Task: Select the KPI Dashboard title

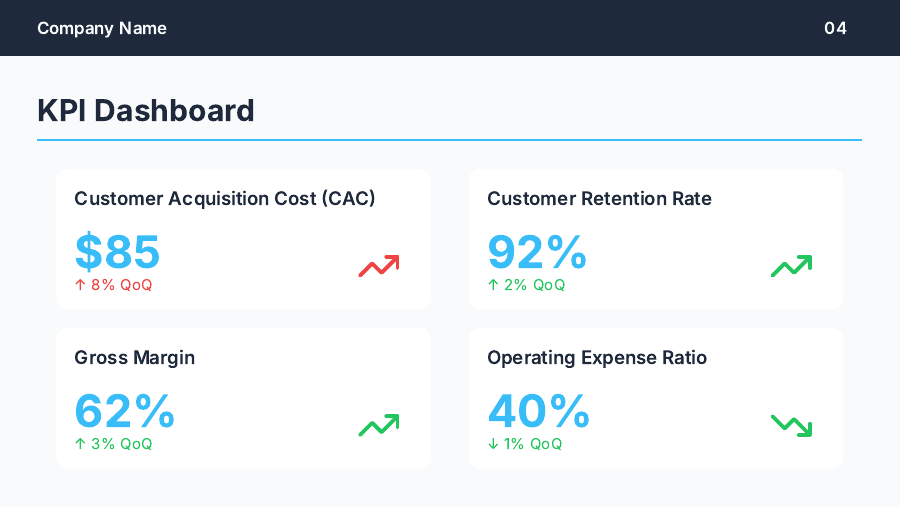Action: pos(146,110)
